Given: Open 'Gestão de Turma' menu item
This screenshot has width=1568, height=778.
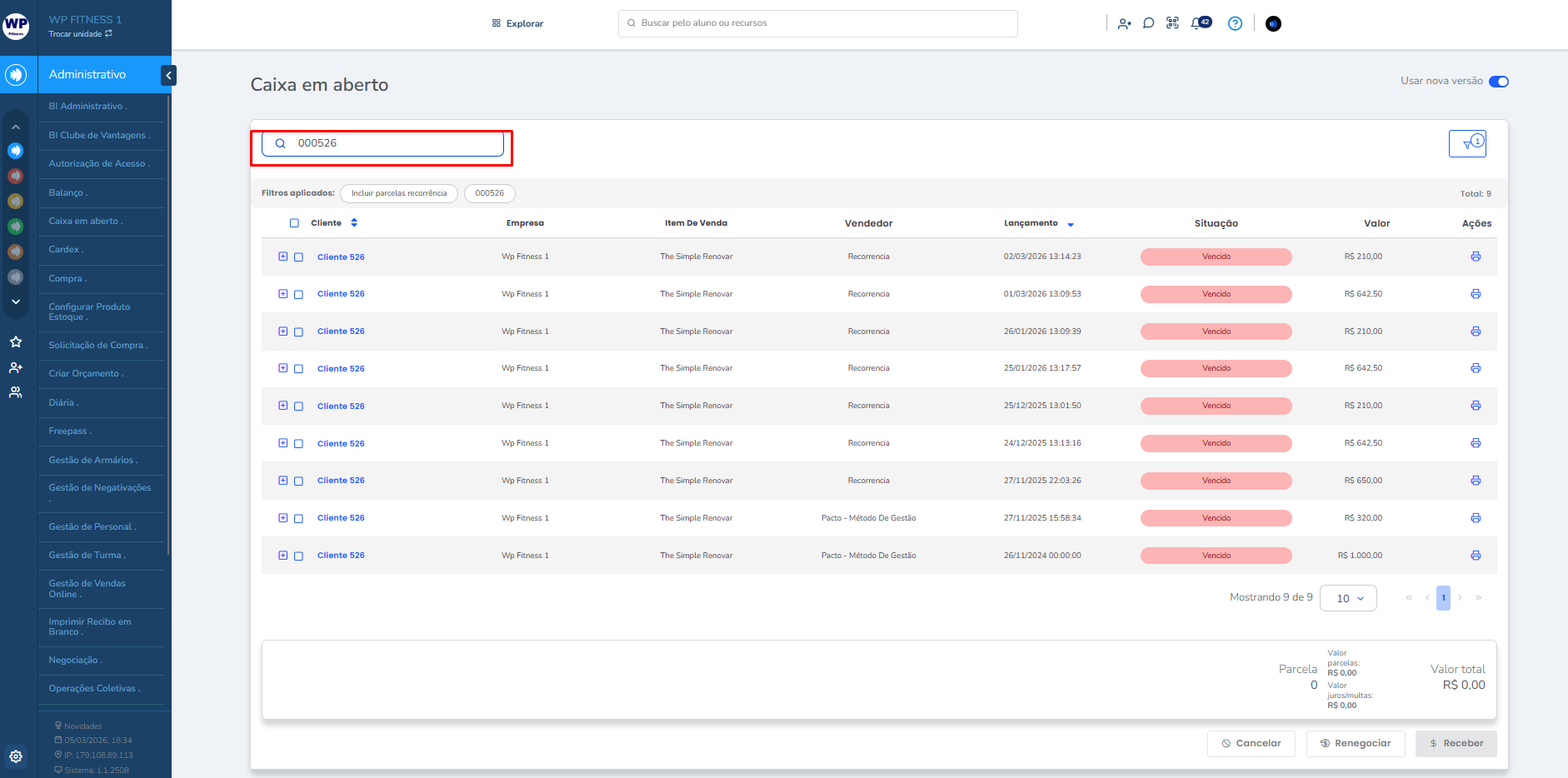Looking at the screenshot, I should [x=85, y=555].
